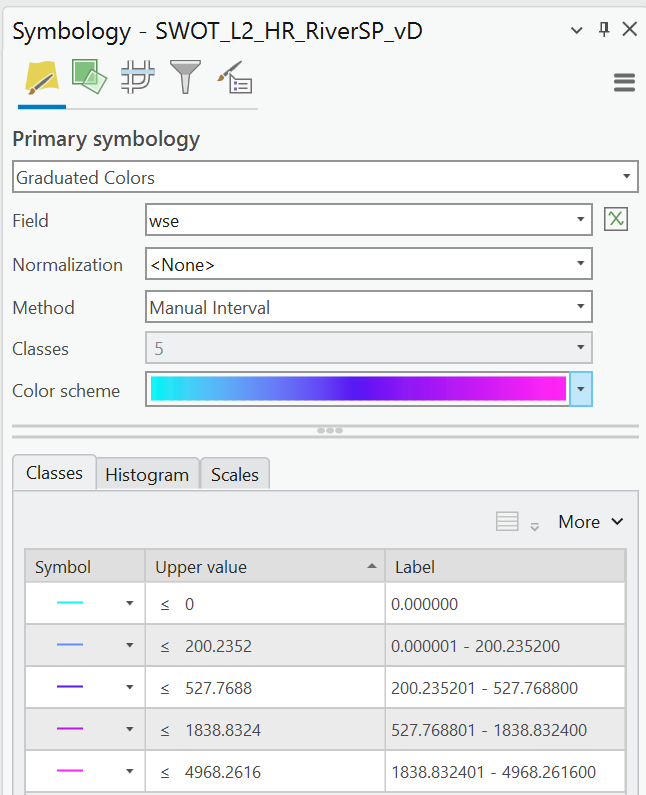Open the Graduated Colors symbology dropdown
Screen dimensions: 646x795
(325, 177)
